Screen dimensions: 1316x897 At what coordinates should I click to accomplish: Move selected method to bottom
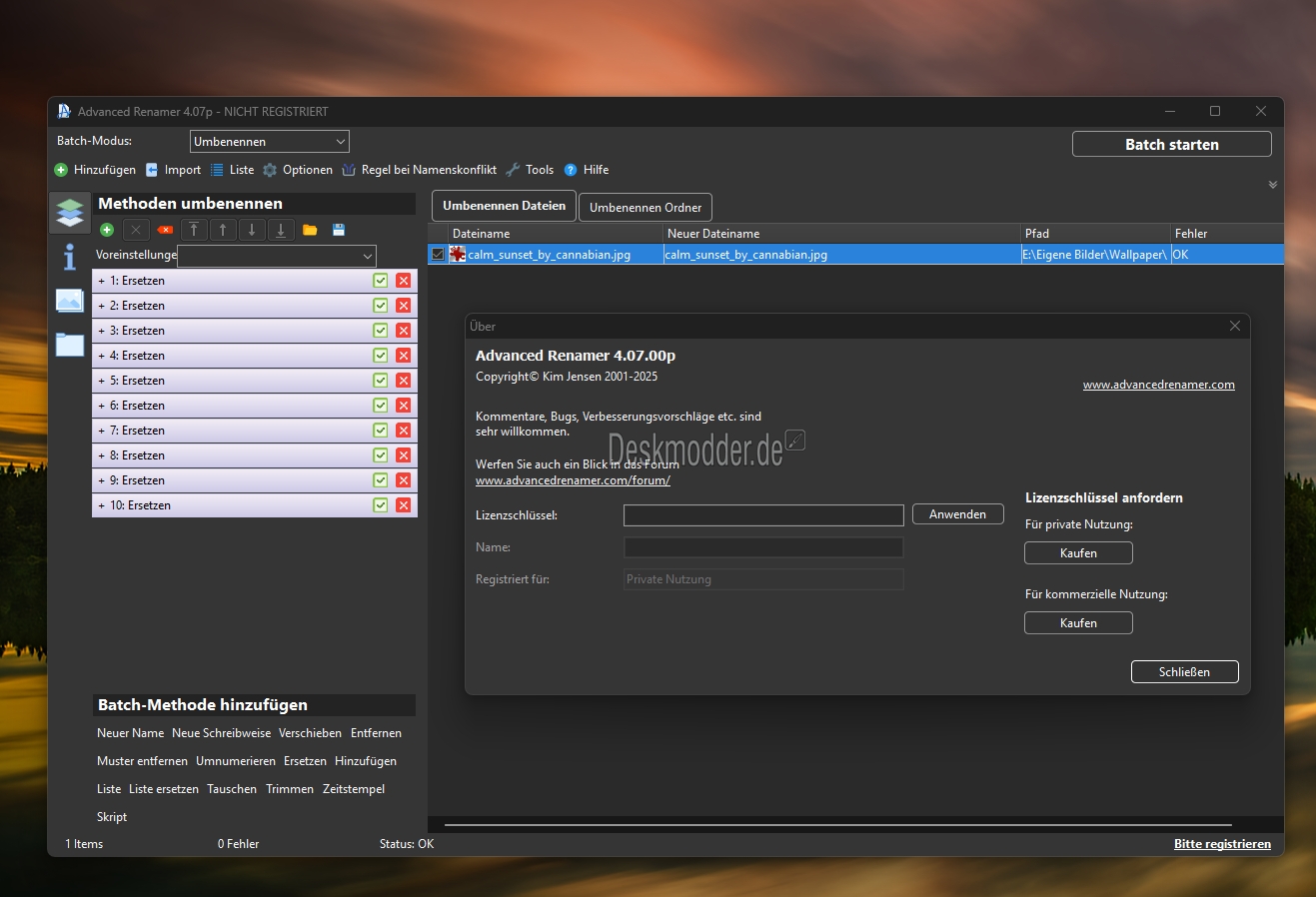[x=281, y=230]
